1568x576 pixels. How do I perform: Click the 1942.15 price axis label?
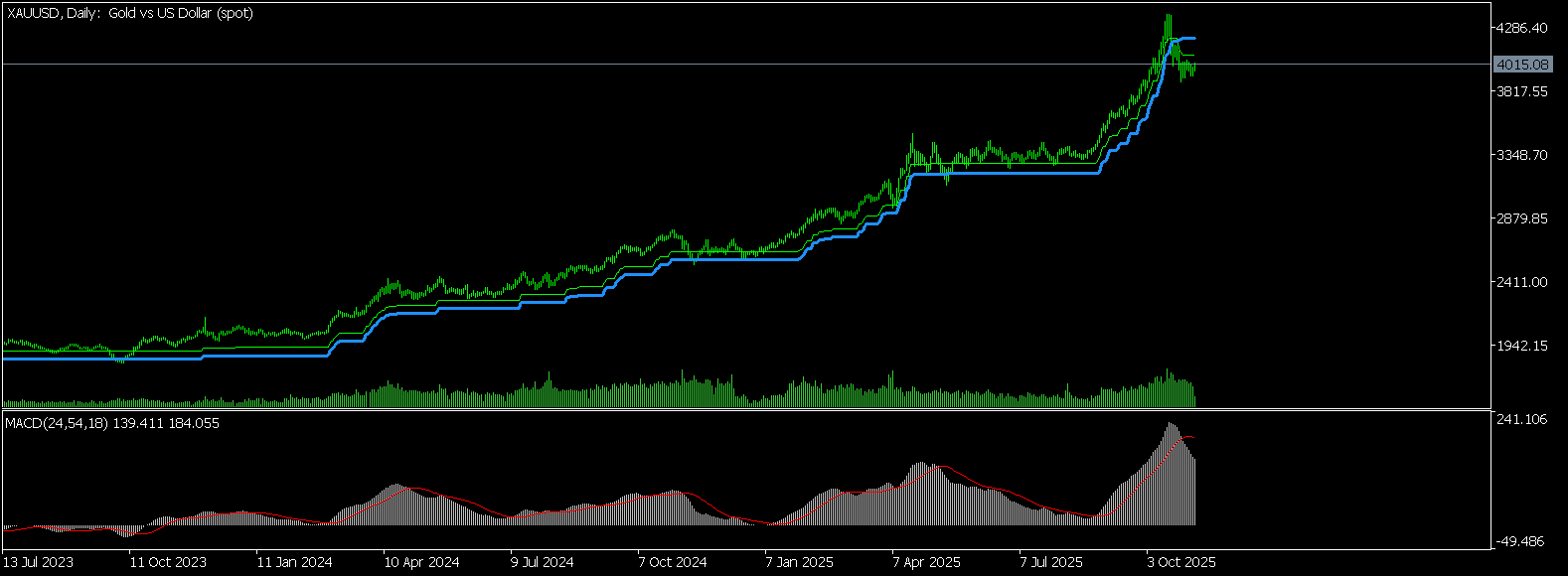coord(1522,346)
